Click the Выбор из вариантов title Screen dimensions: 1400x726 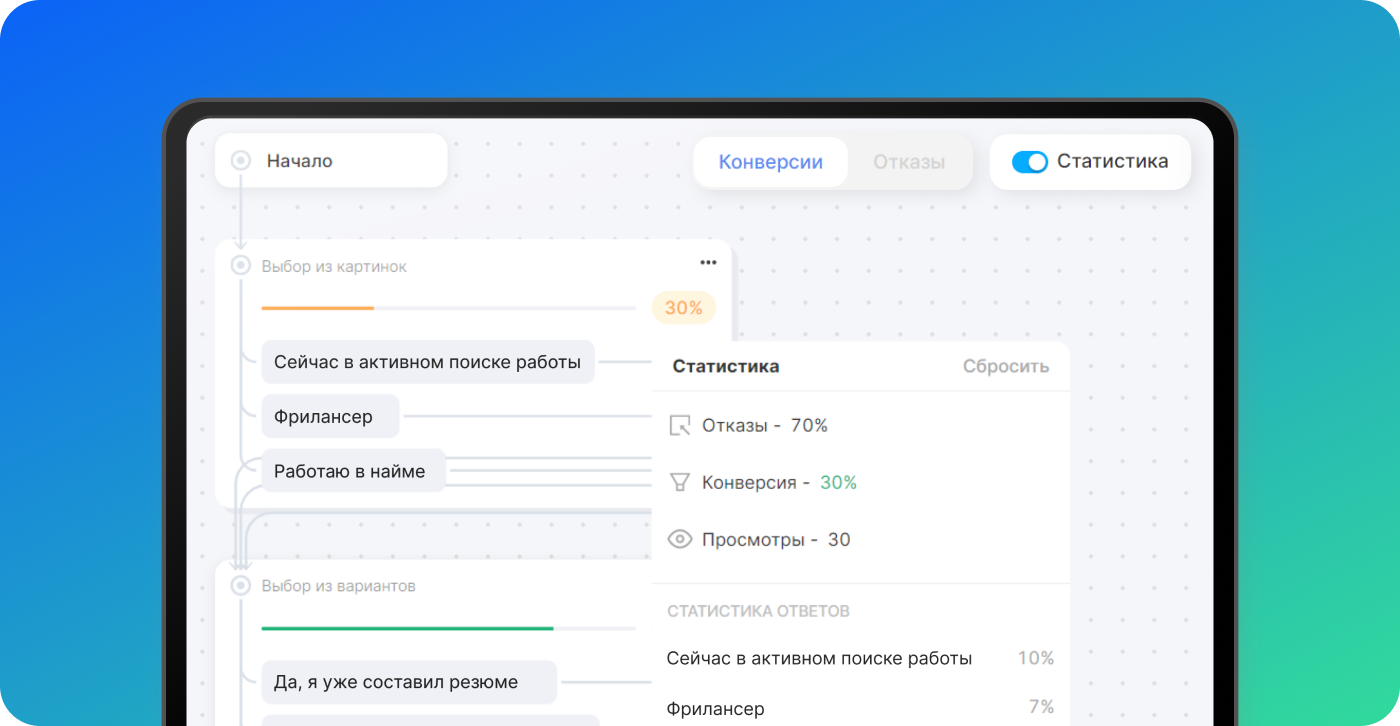[x=338, y=586]
